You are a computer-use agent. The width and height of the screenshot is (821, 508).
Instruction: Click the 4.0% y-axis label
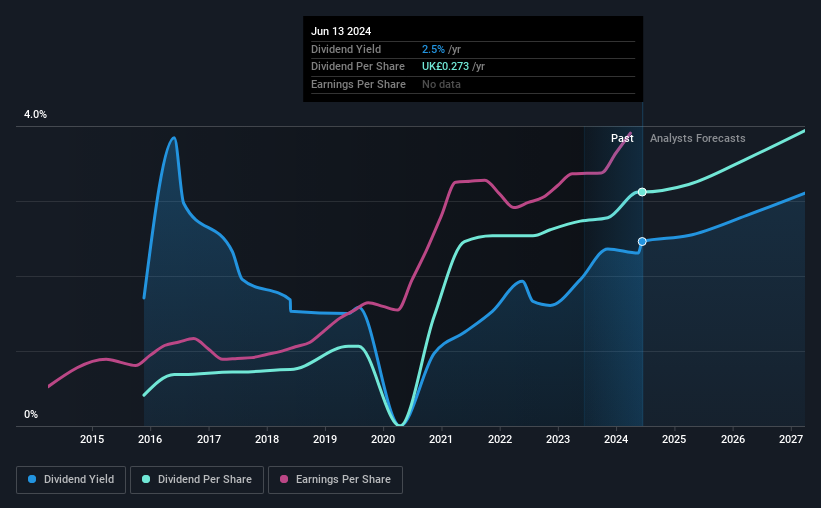[x=35, y=114]
